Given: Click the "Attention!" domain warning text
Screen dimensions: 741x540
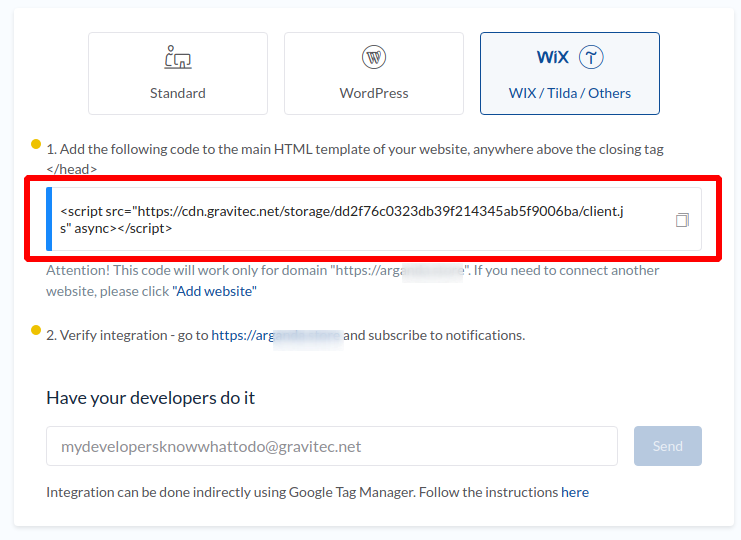Looking at the screenshot, I should tap(353, 281).
